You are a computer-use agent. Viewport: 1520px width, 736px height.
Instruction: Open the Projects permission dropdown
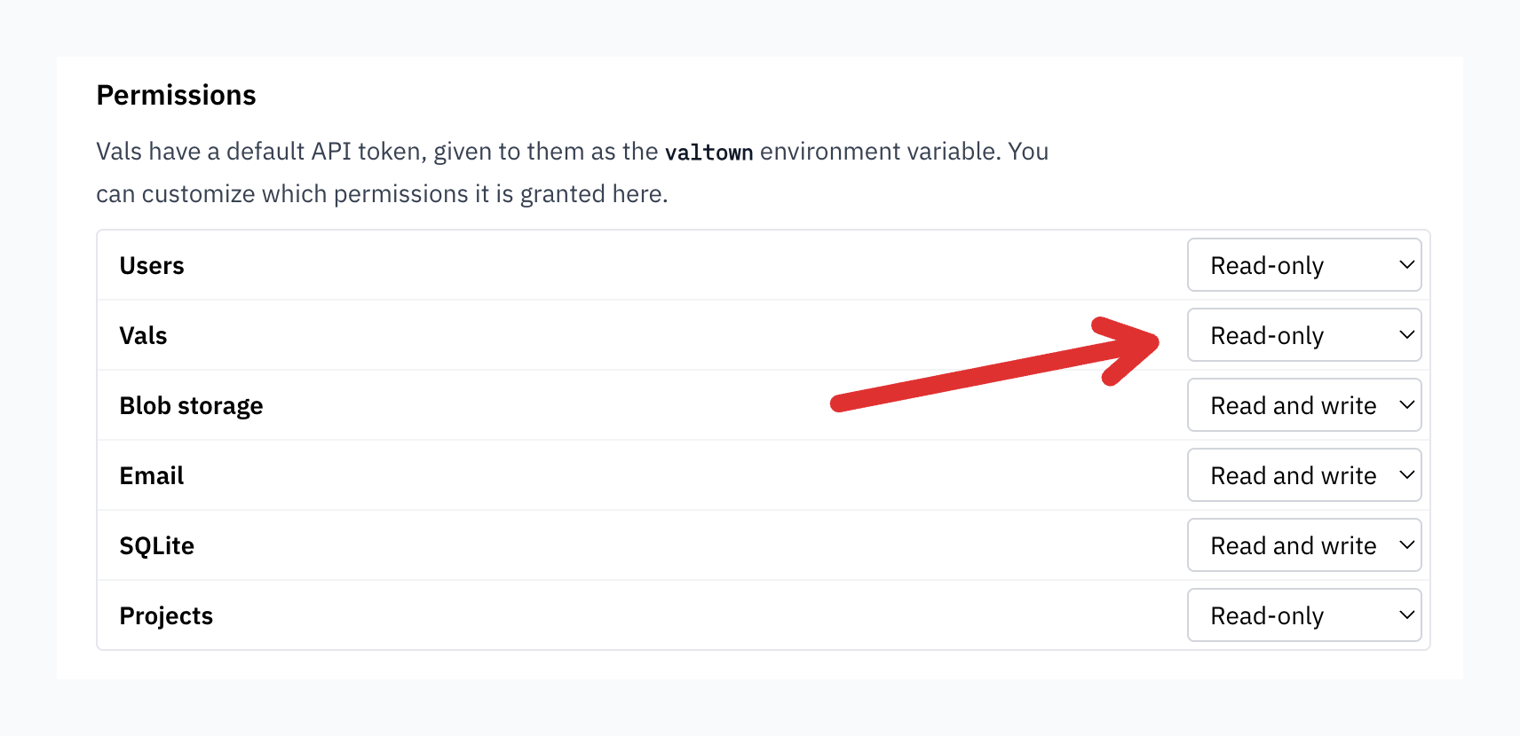(1304, 615)
